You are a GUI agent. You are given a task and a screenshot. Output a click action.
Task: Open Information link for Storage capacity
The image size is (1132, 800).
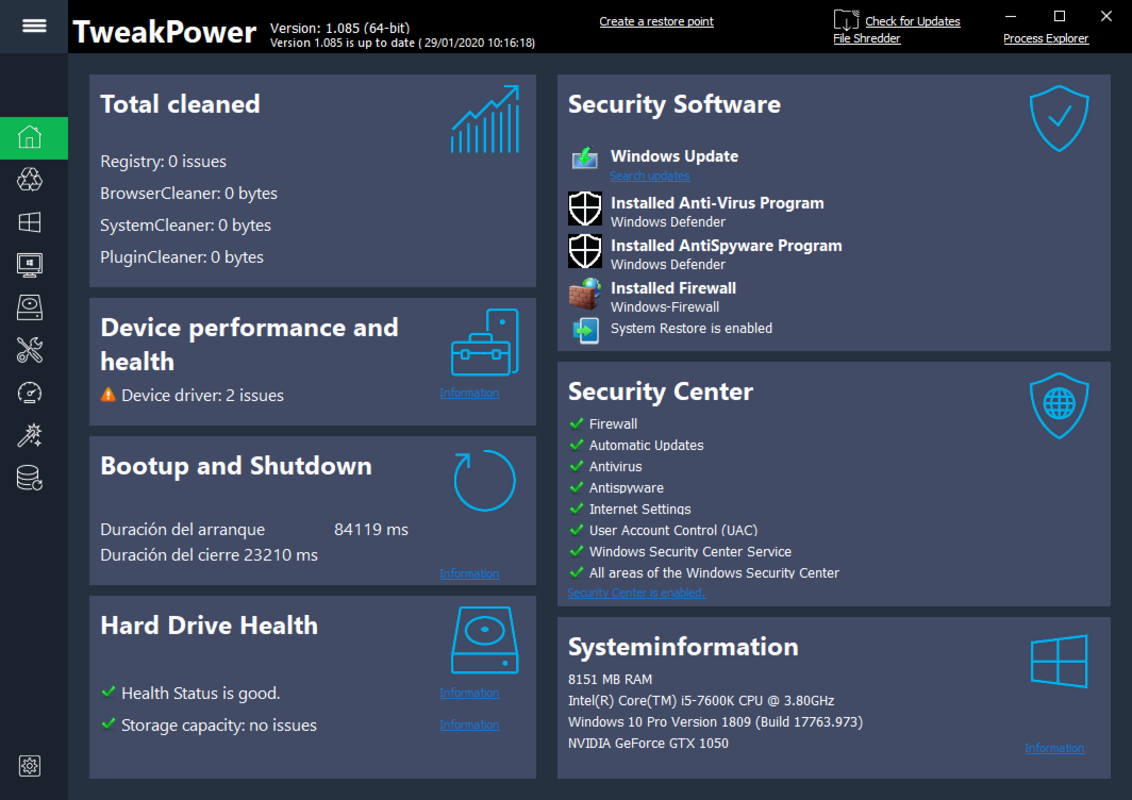point(469,725)
